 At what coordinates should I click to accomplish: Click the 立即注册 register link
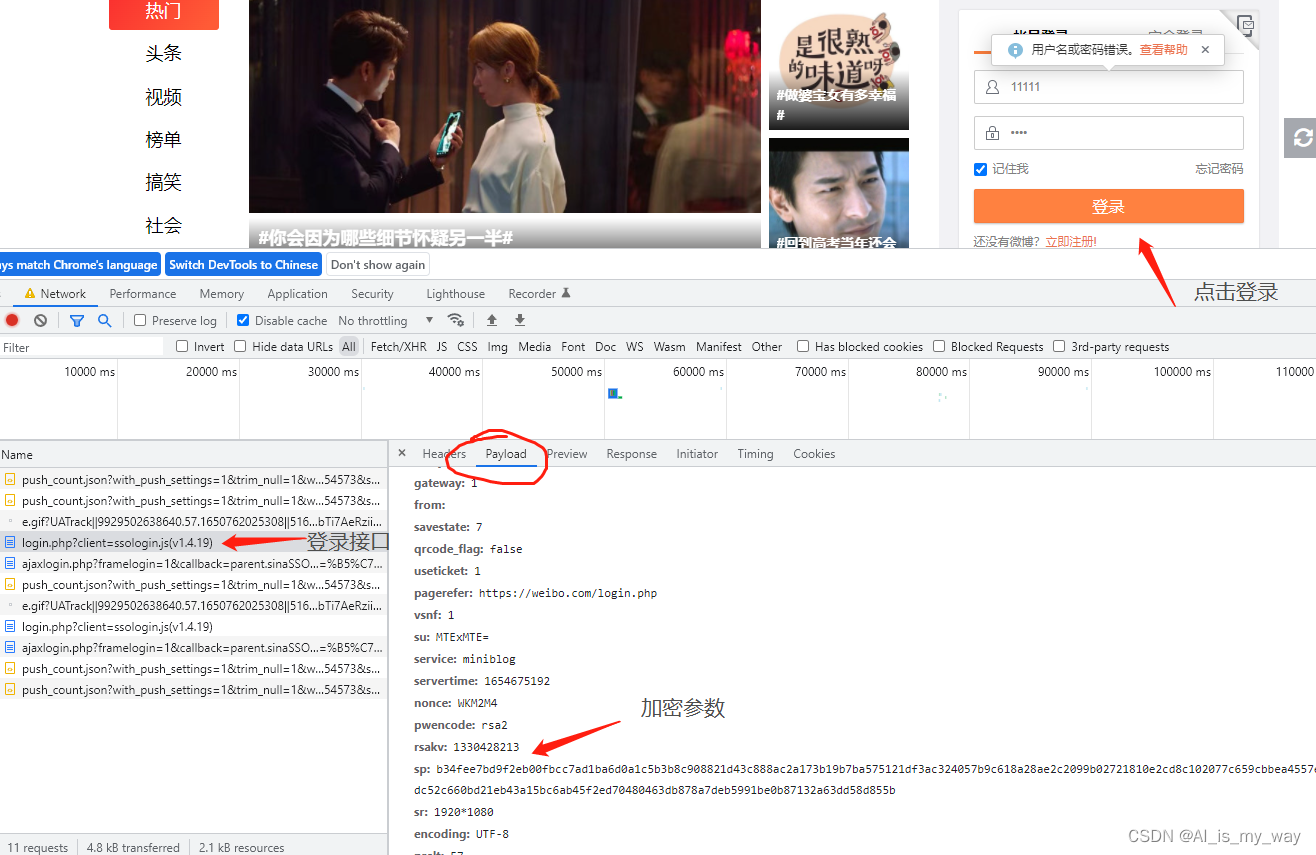pos(1070,242)
